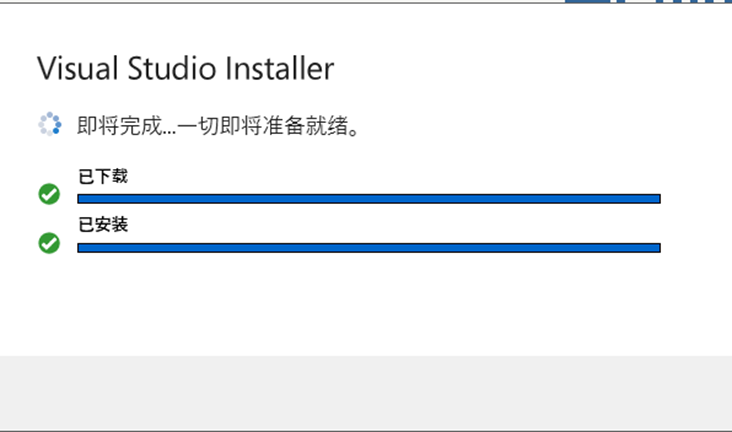Screen dimensions: 732x432
Task: Click the green checkmark beside 已下载
Action: coord(49,194)
